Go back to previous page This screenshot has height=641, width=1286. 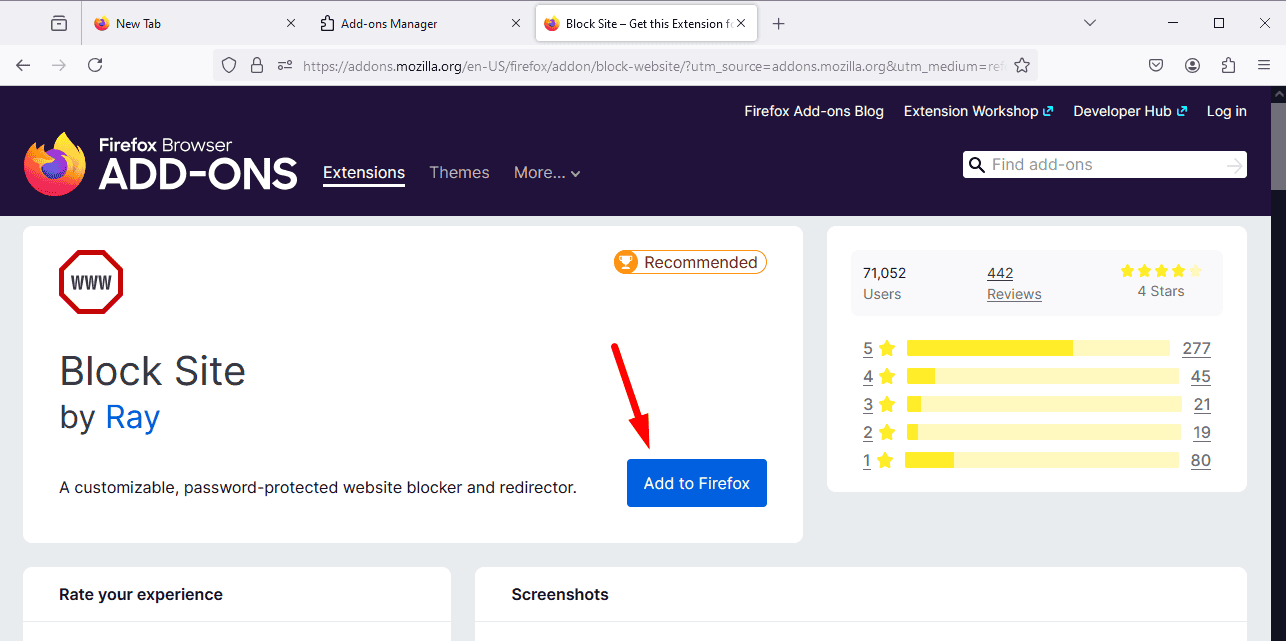pos(23,65)
